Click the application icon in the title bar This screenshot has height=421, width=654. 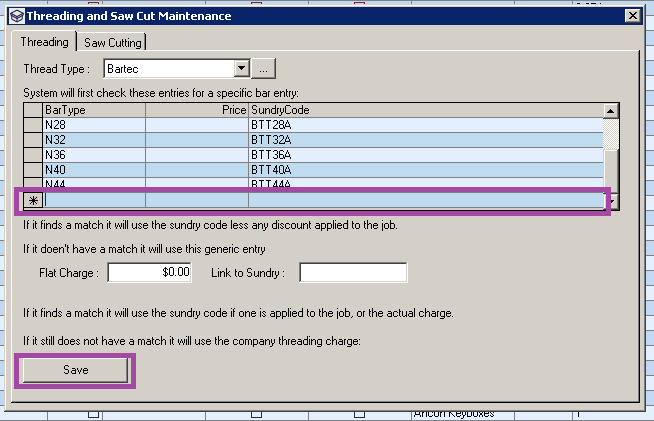pos(17,16)
